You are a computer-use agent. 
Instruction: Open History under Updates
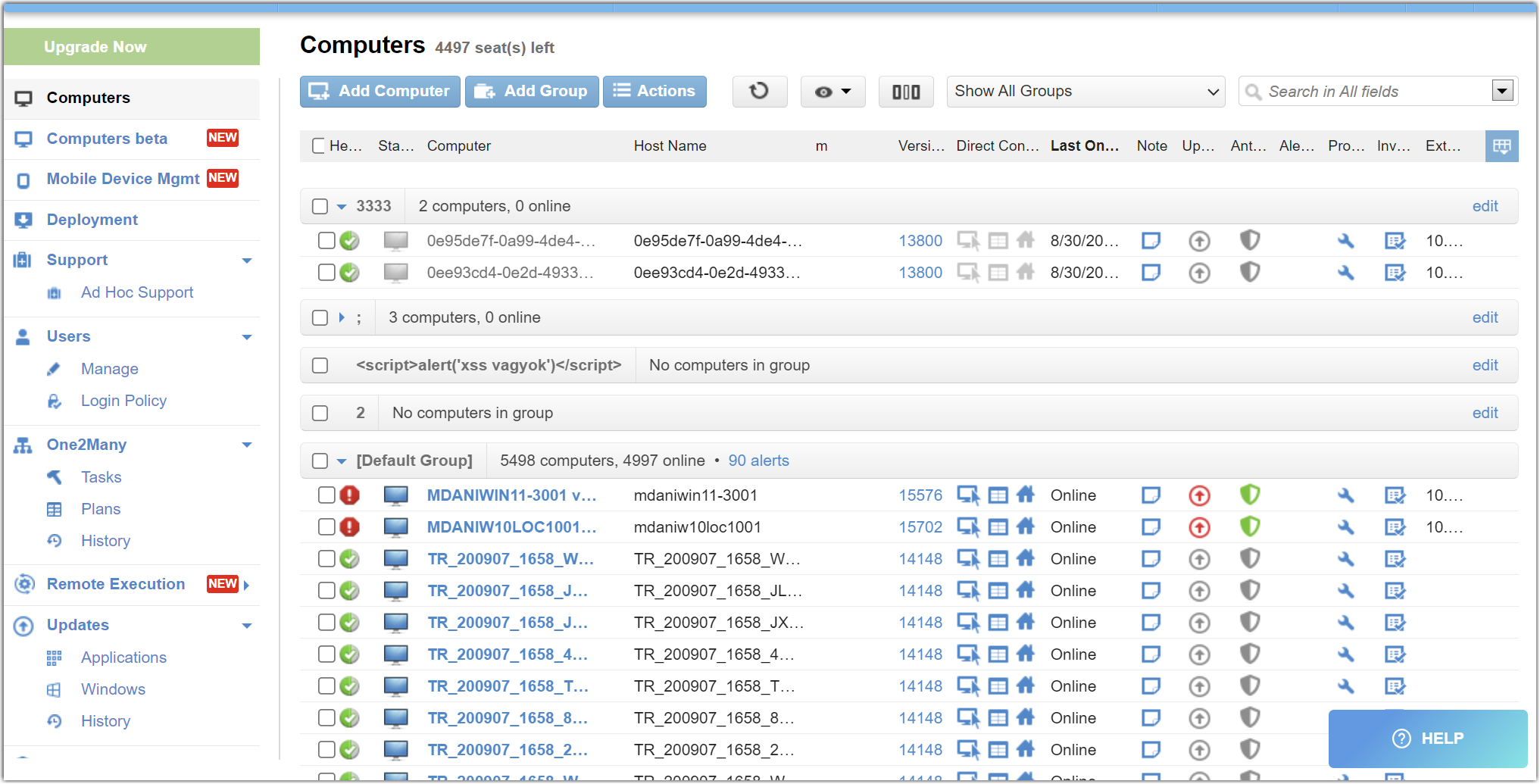click(105, 721)
